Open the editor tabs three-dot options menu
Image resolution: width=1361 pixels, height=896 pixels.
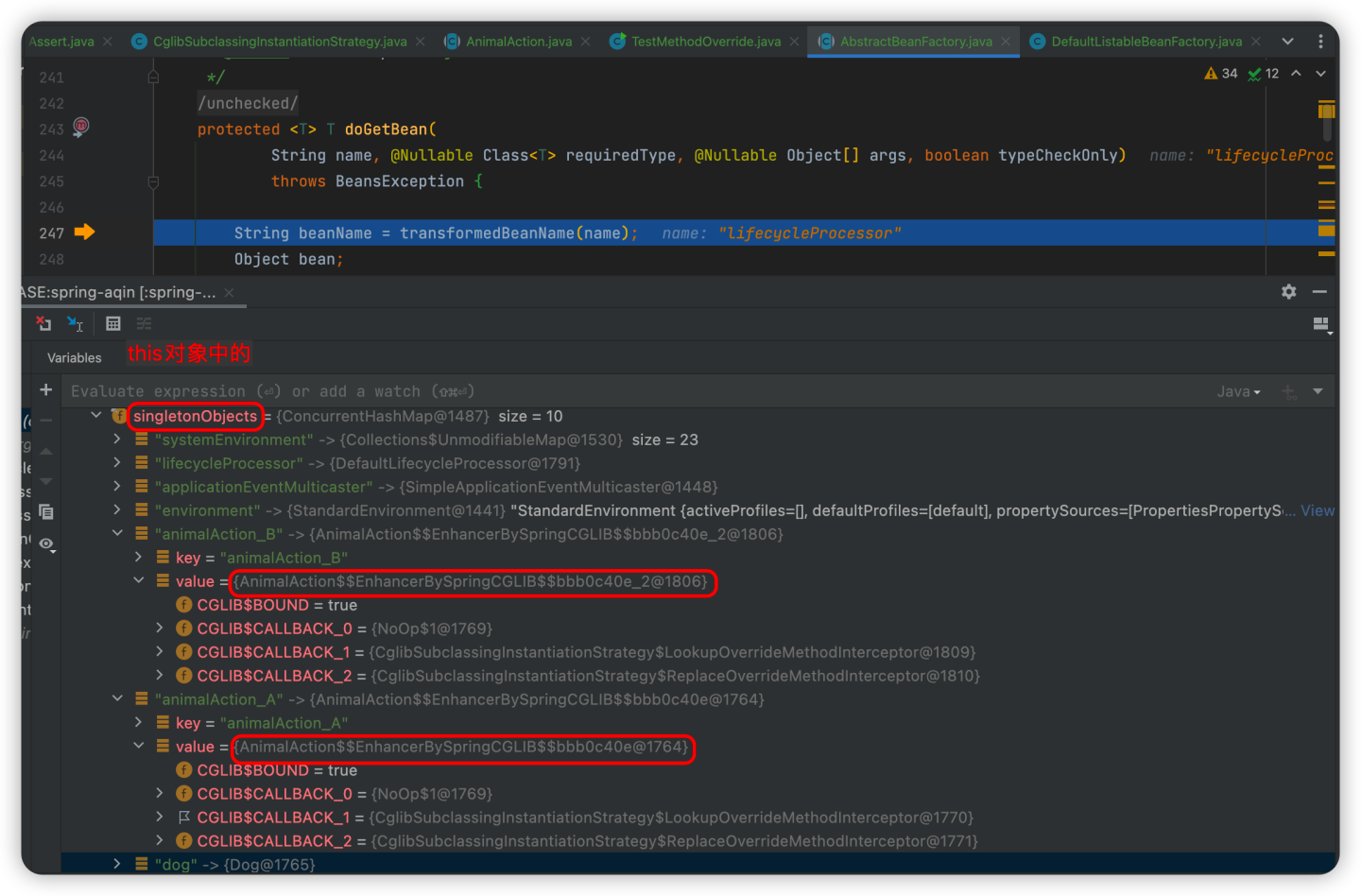coord(1320,42)
